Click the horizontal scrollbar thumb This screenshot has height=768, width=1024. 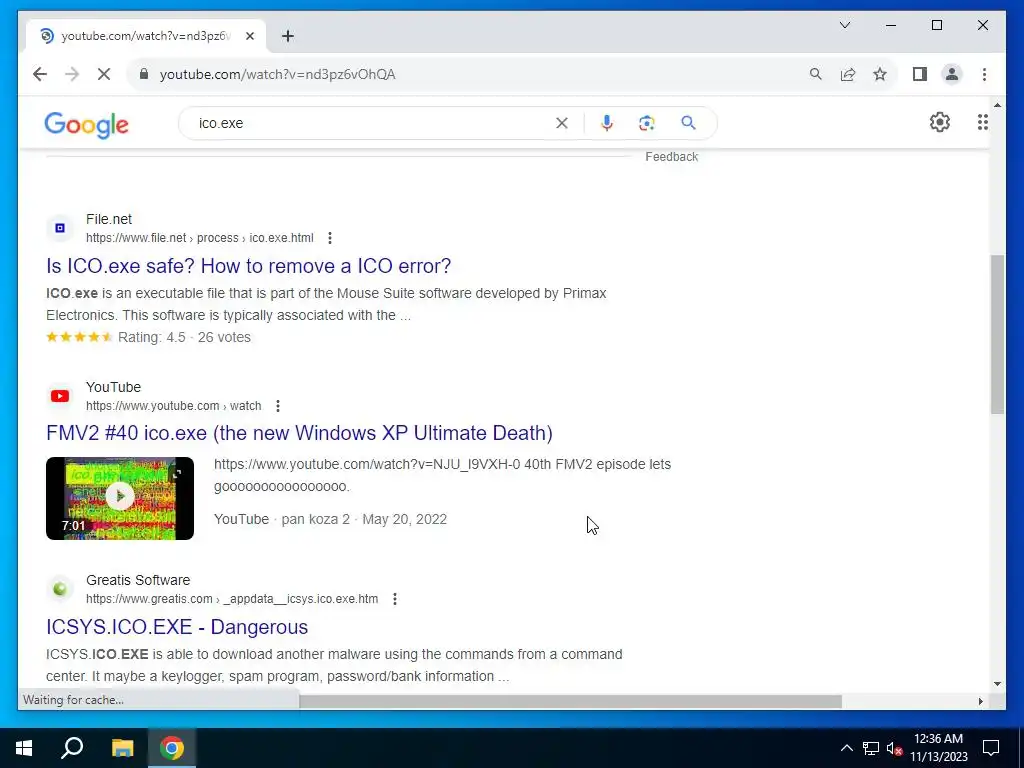pos(570,701)
